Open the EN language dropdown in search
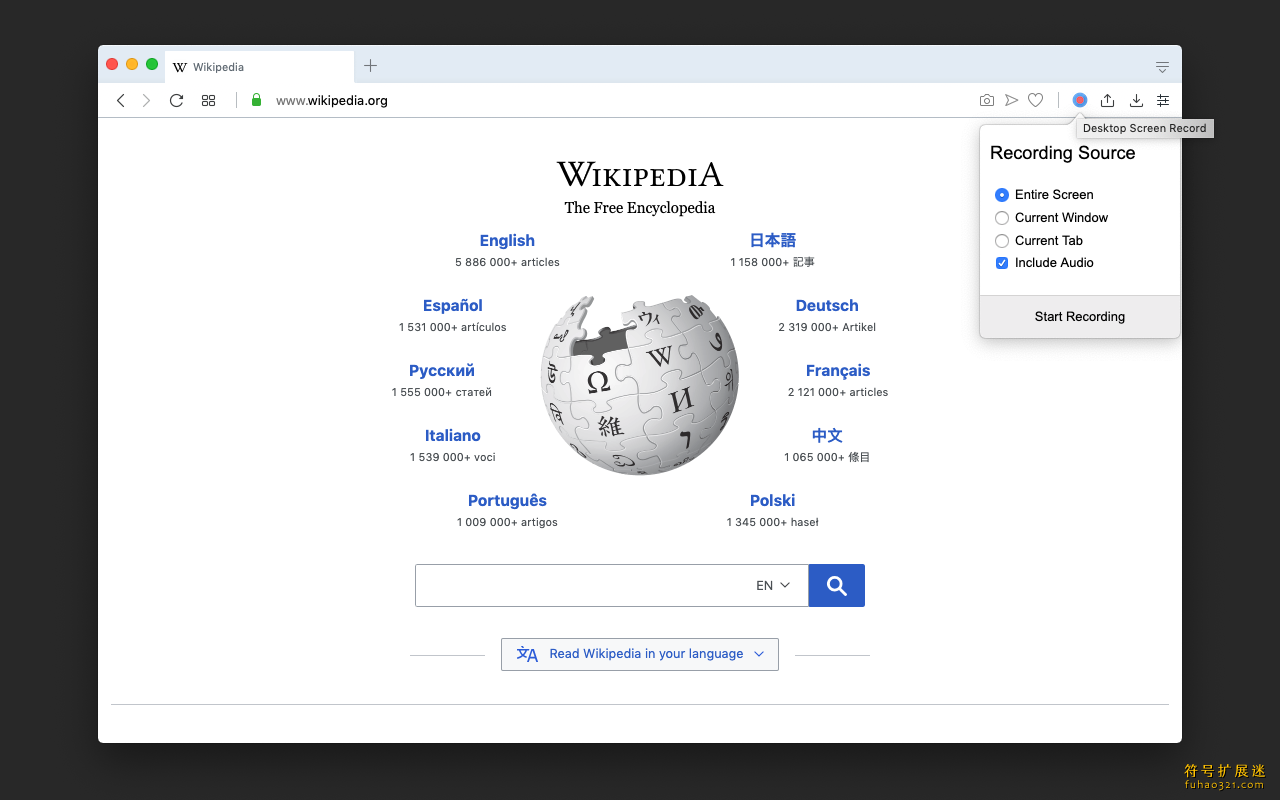 click(773, 586)
